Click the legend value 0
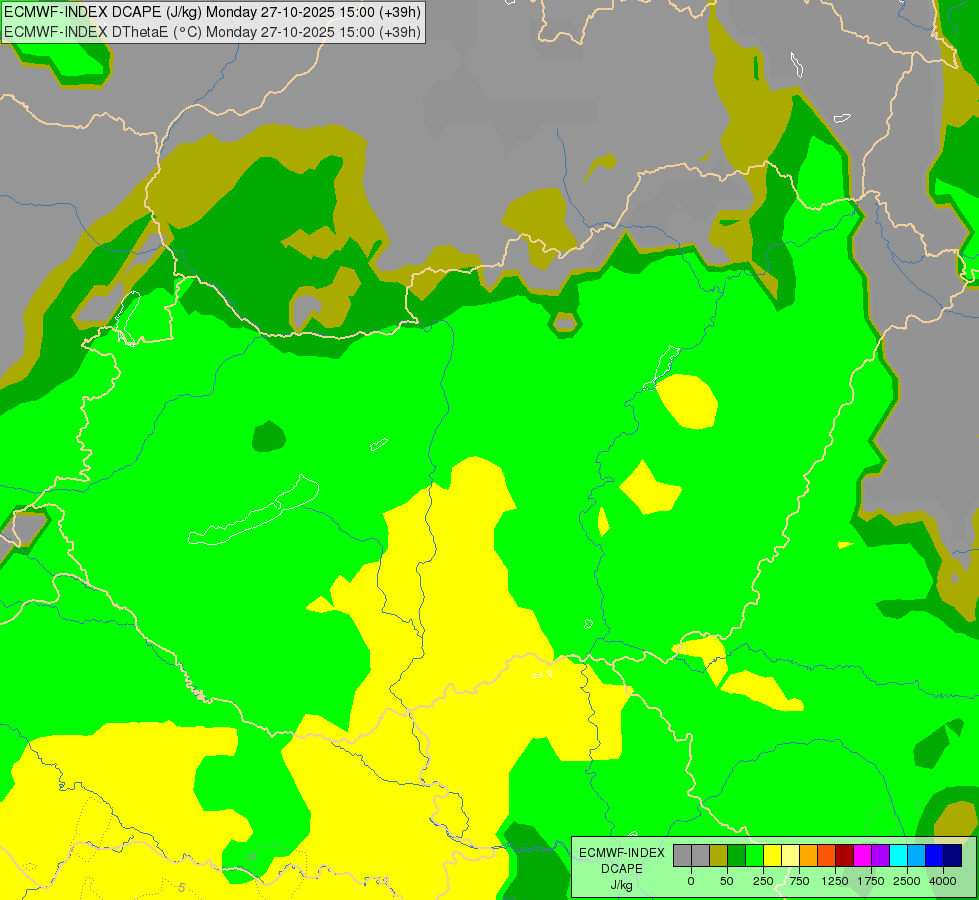The width and height of the screenshot is (979, 900). coord(691,881)
